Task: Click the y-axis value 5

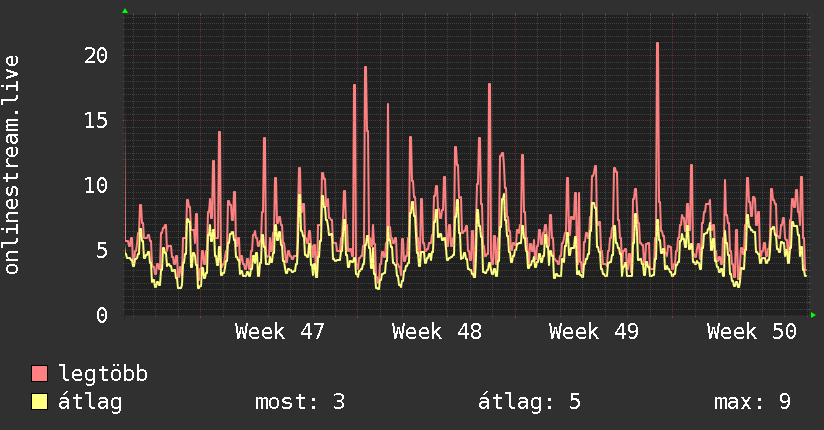Action: point(102,250)
